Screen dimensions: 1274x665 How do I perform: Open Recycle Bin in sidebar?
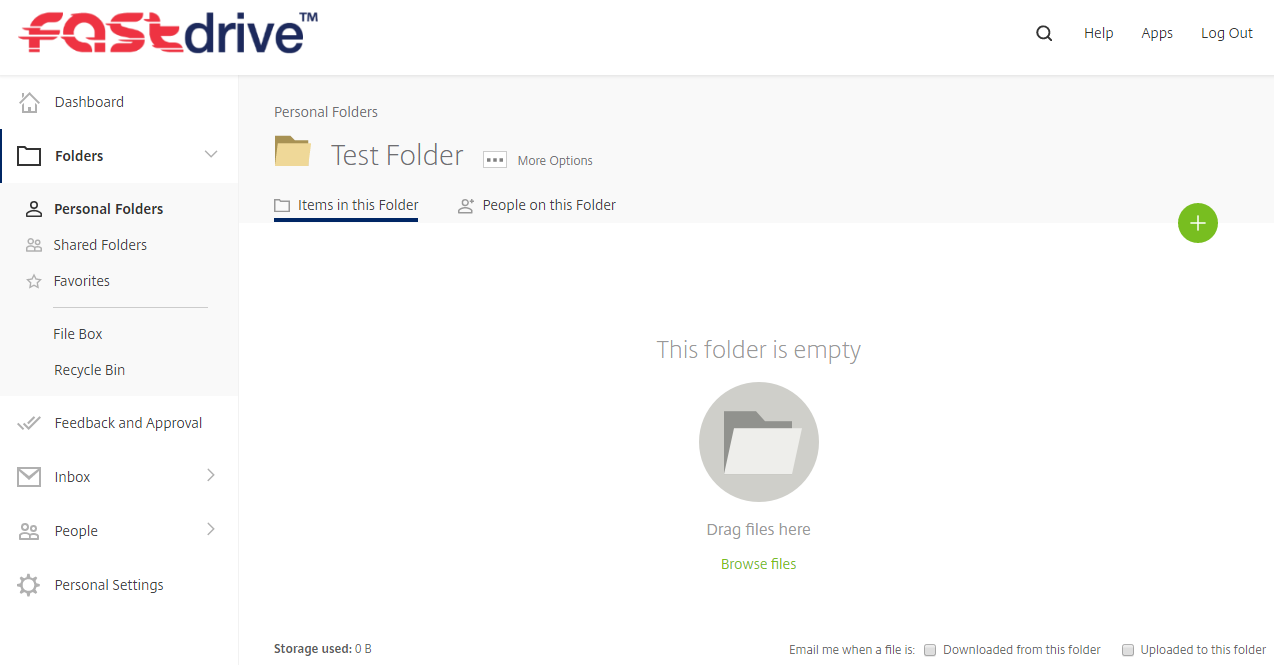pos(90,370)
